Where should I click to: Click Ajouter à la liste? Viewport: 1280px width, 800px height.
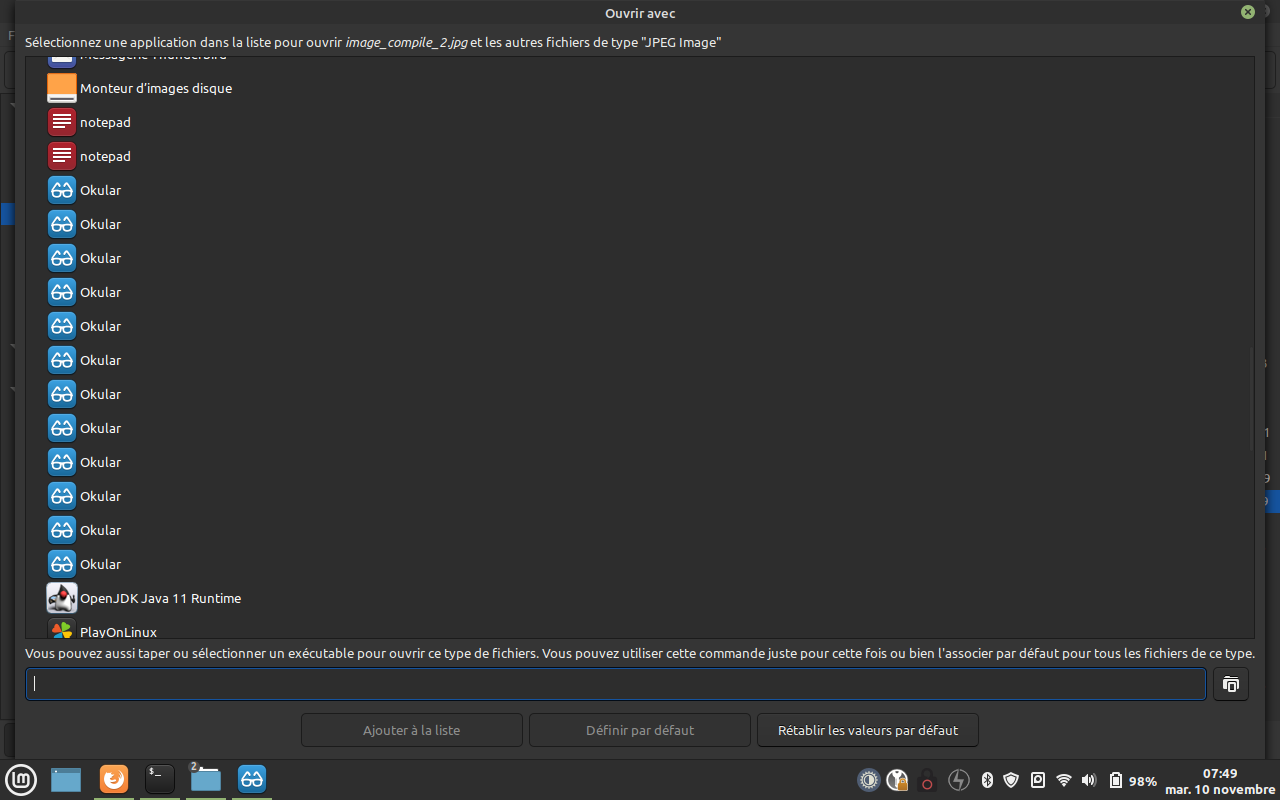(x=412, y=730)
